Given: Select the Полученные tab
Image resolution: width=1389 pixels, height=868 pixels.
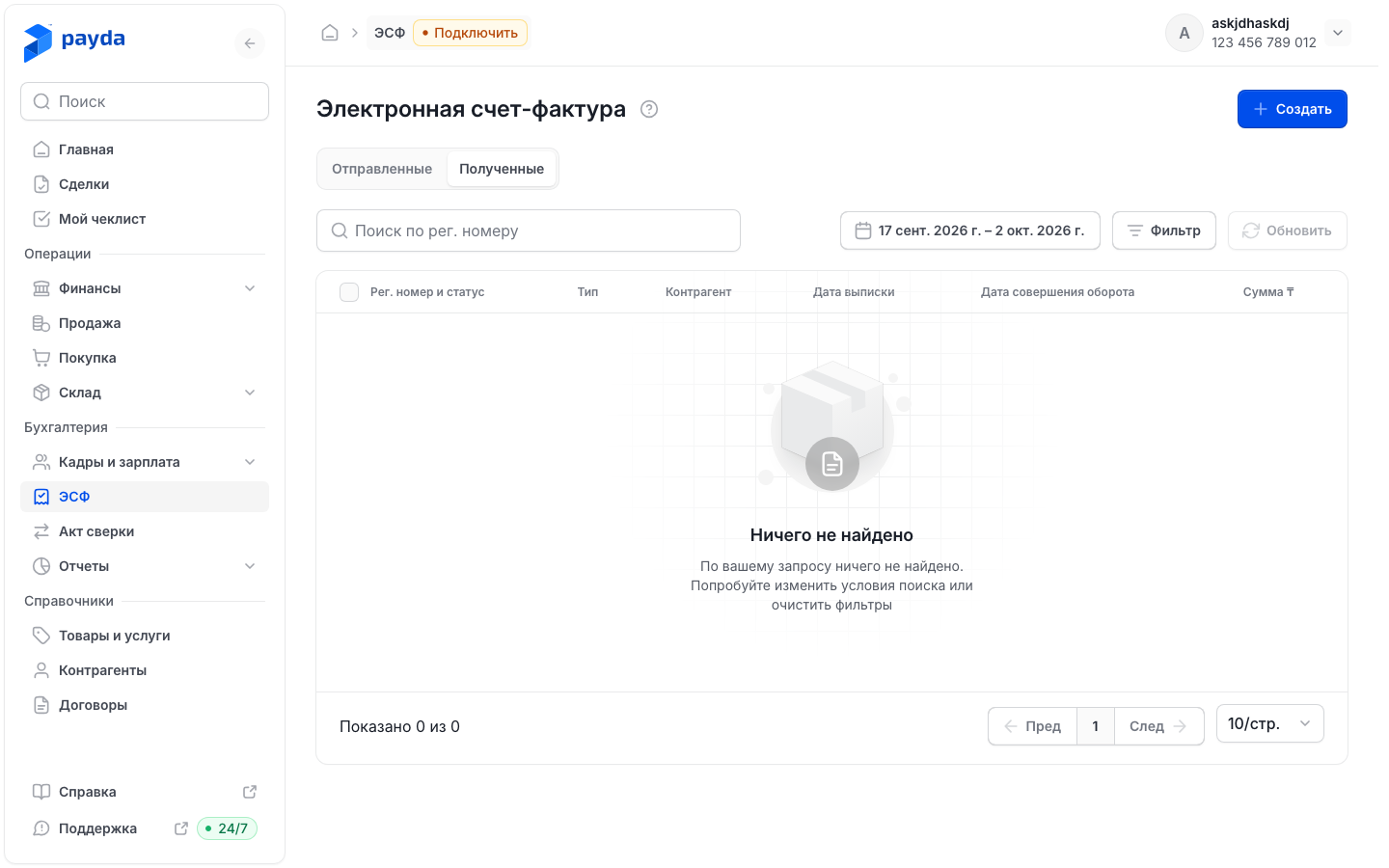Looking at the screenshot, I should tap(502, 169).
